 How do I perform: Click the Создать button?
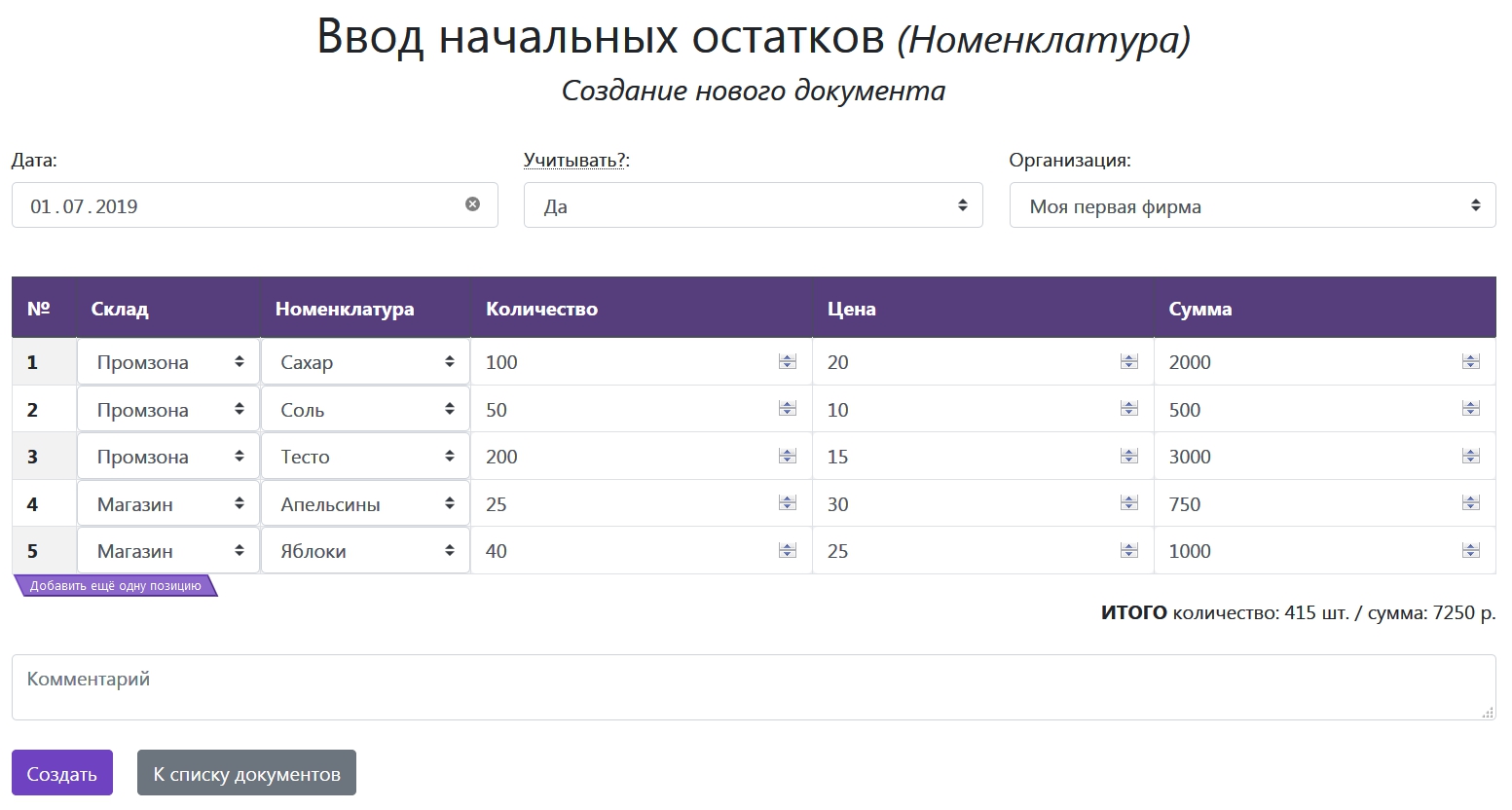click(x=62, y=773)
